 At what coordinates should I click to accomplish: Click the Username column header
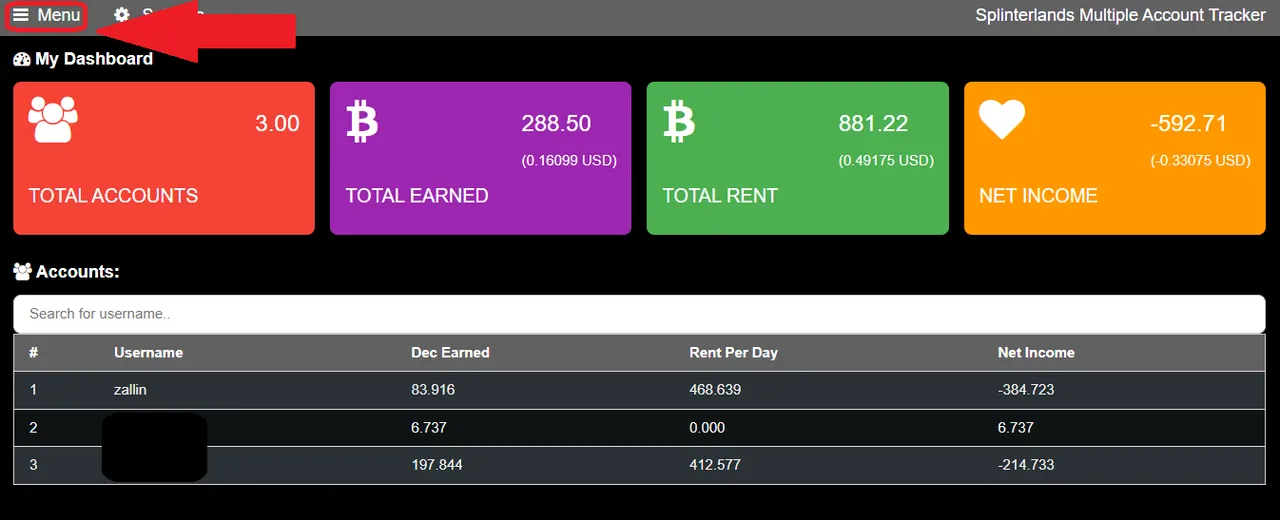pos(148,352)
